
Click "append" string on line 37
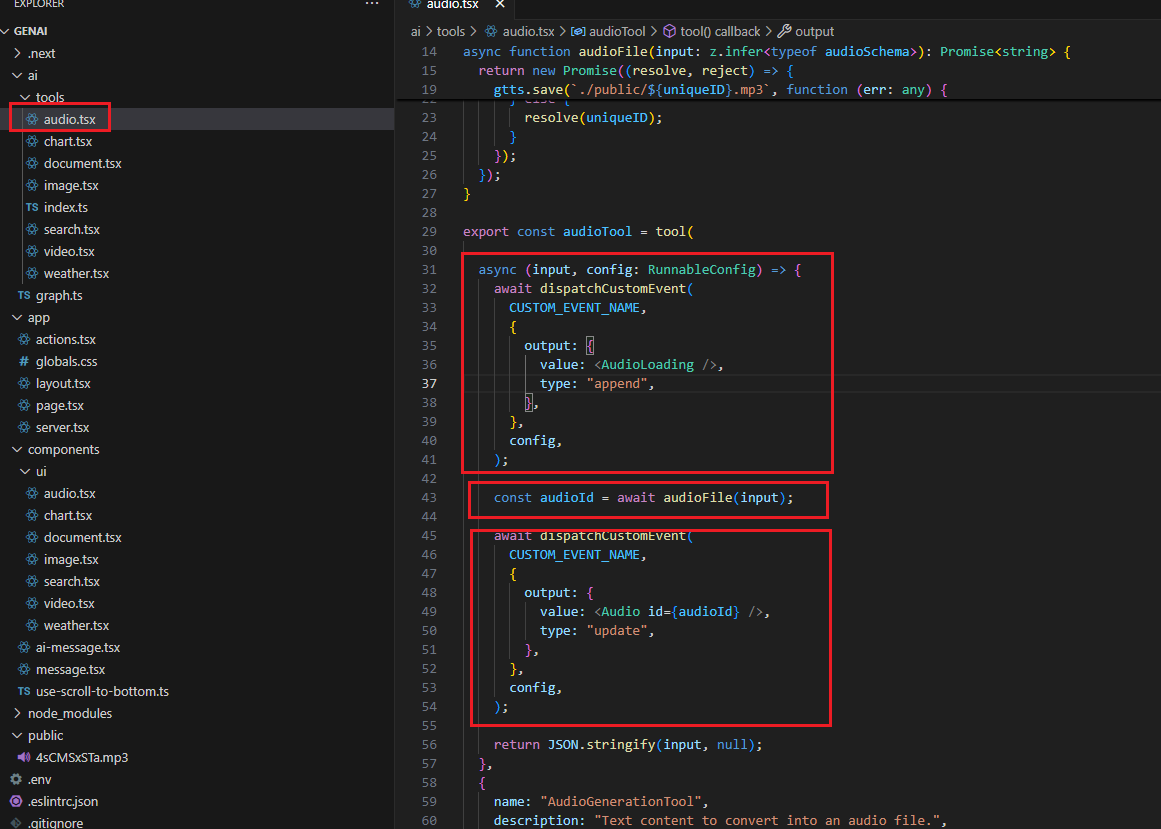(617, 383)
